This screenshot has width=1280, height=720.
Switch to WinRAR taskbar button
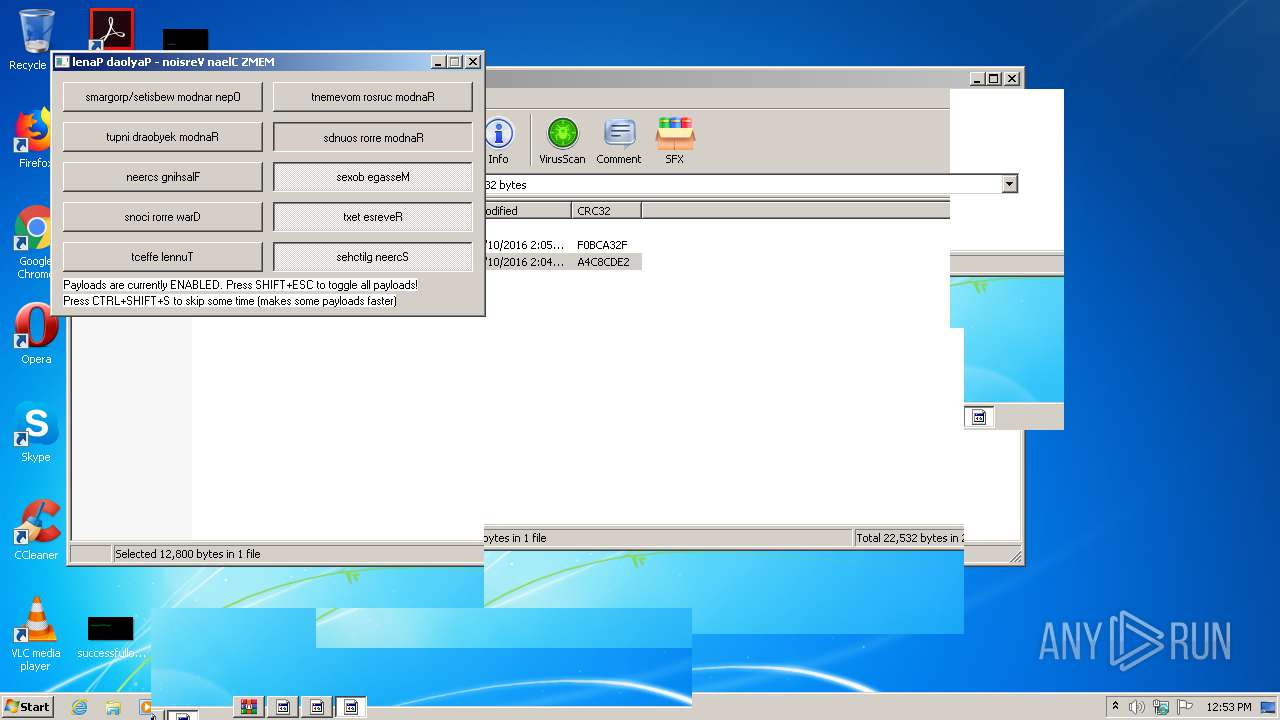249,707
